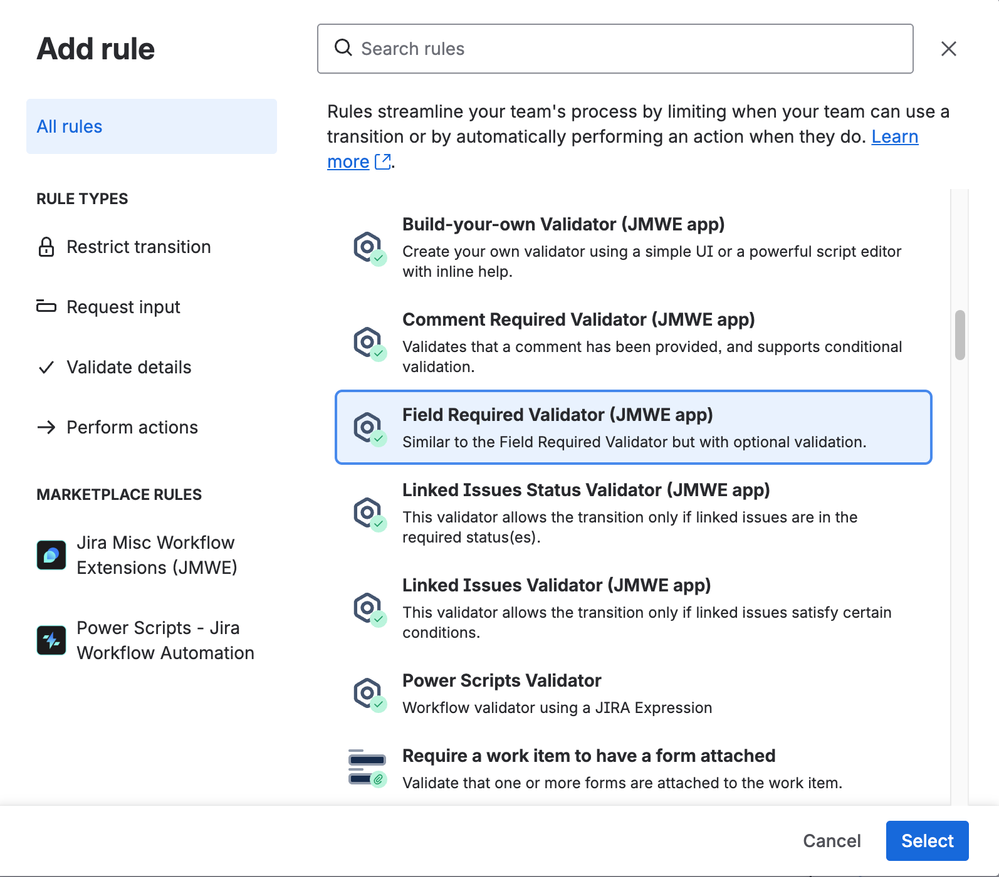
Task: Click 'Create your own validator' description text
Action: pyautogui.click(x=652, y=261)
